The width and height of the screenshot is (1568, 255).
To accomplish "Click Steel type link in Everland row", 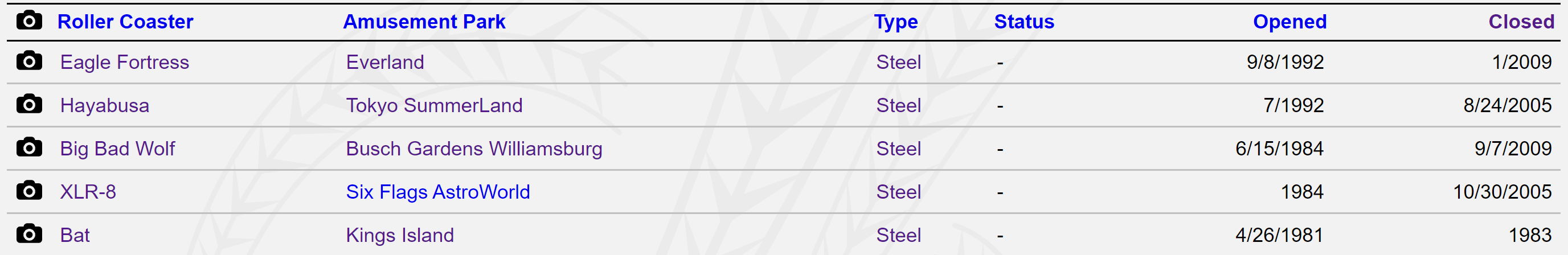I will pyautogui.click(x=898, y=62).
